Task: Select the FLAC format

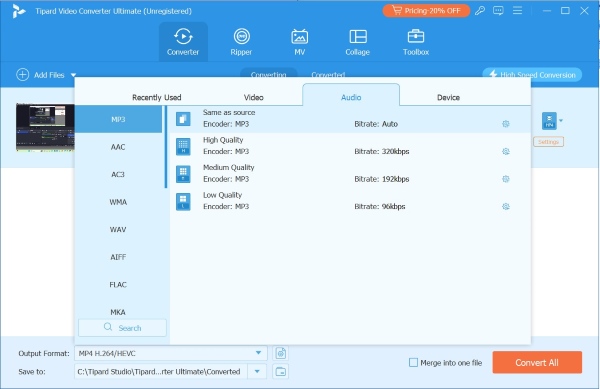Action: pos(118,285)
